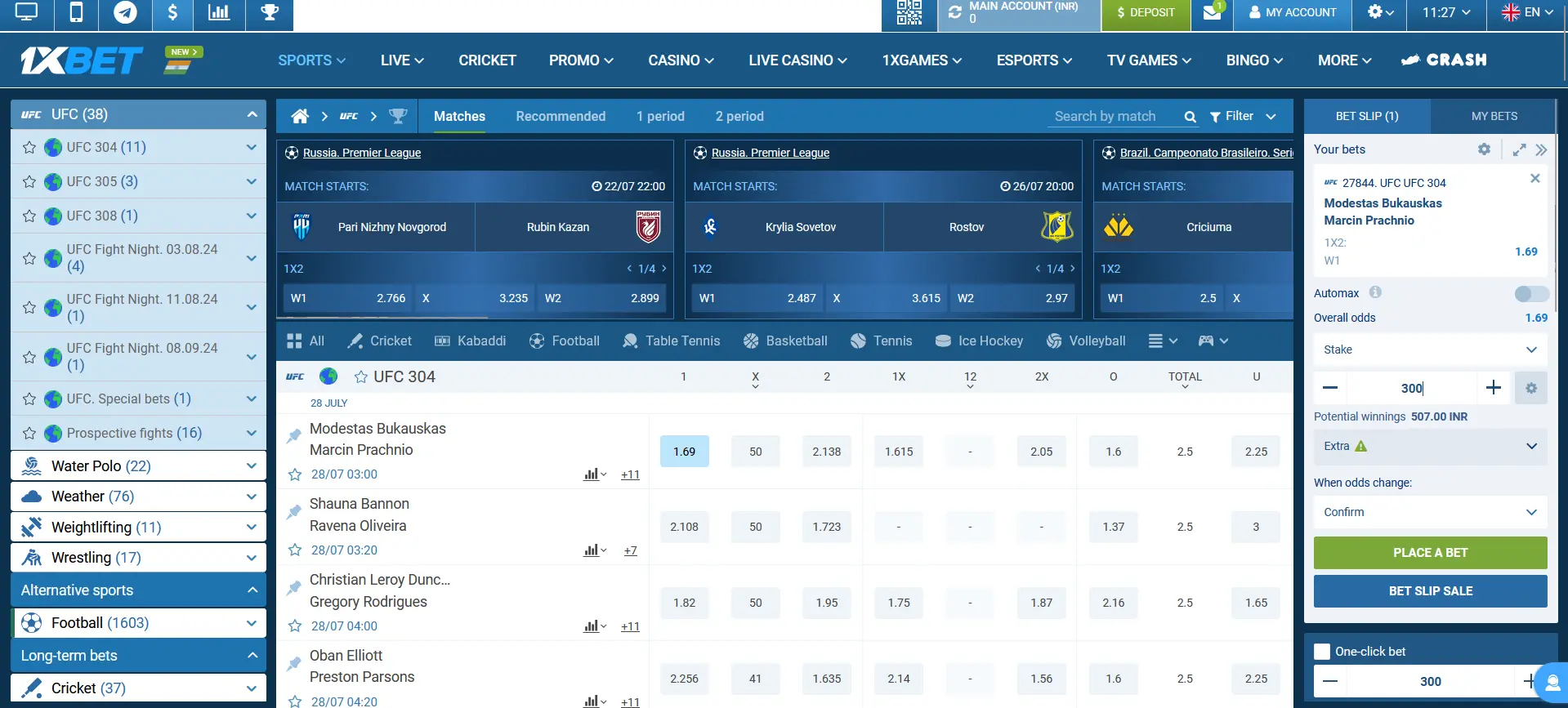Open the Stake dropdown in bet slip

1430,350
